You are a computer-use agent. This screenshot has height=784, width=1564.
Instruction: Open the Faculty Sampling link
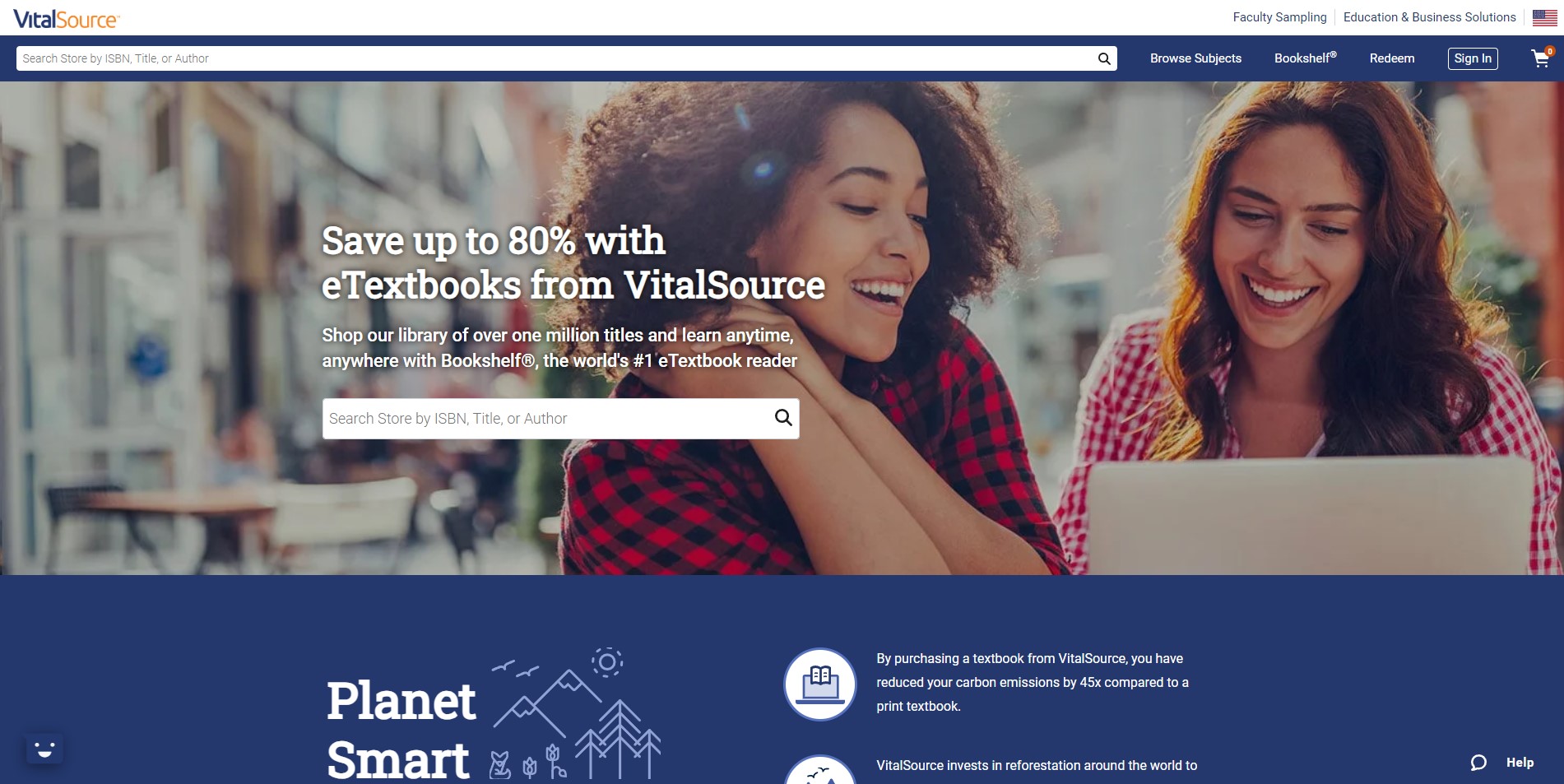pos(1279,17)
